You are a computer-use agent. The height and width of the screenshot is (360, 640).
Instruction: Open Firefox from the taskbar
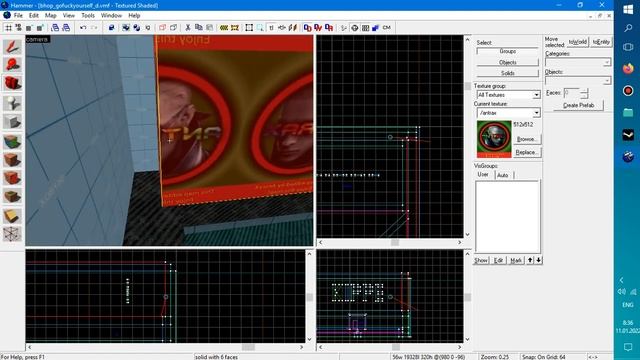click(628, 68)
